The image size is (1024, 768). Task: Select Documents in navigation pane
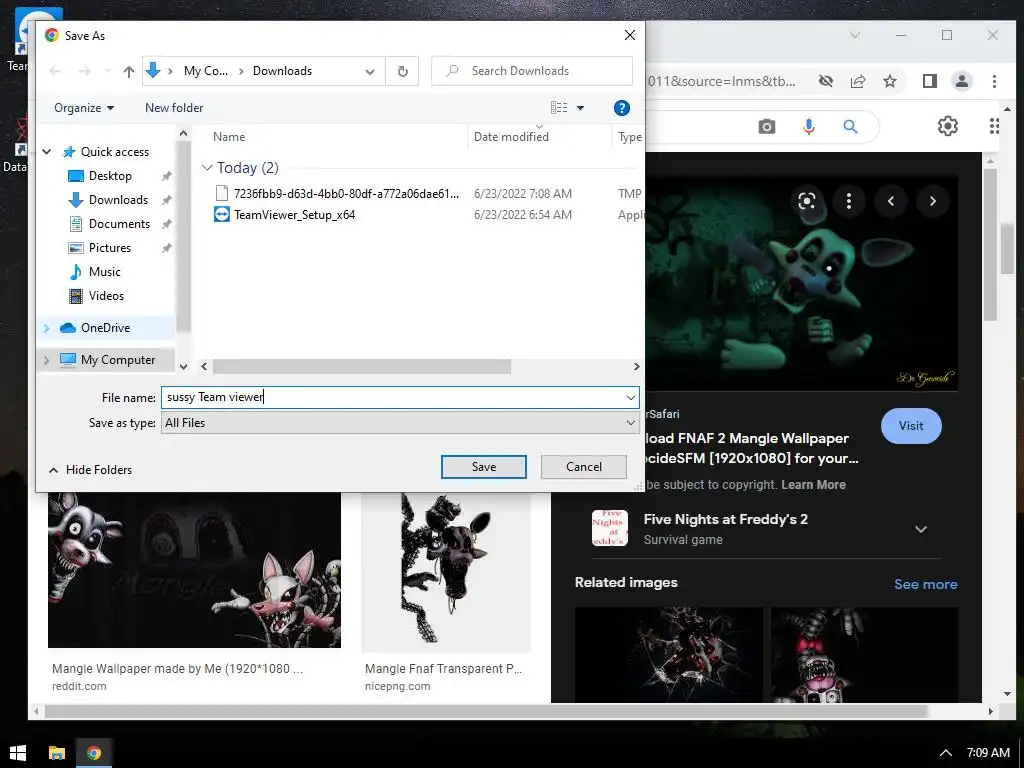click(119, 224)
